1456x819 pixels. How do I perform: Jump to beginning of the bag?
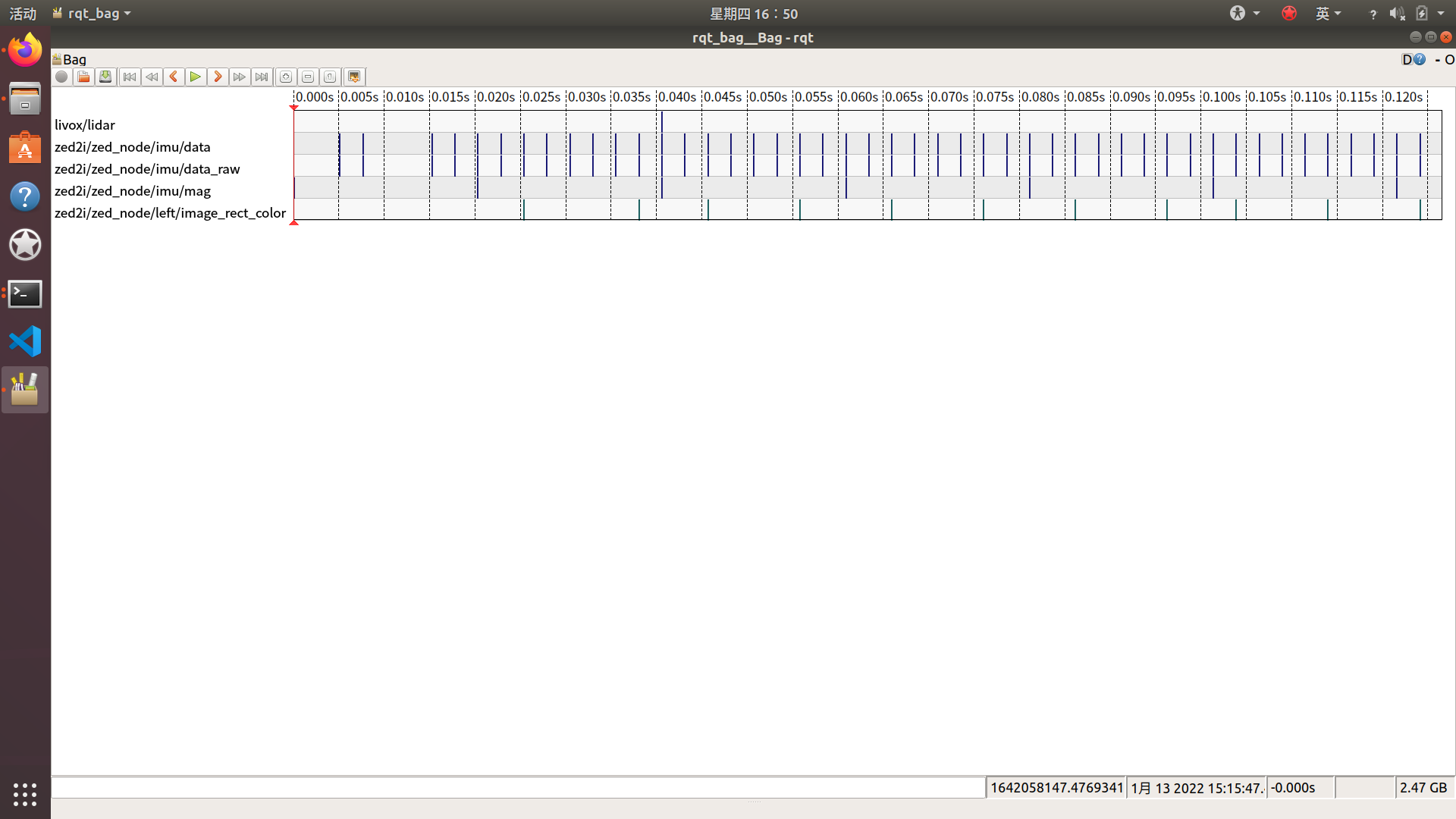[x=130, y=77]
